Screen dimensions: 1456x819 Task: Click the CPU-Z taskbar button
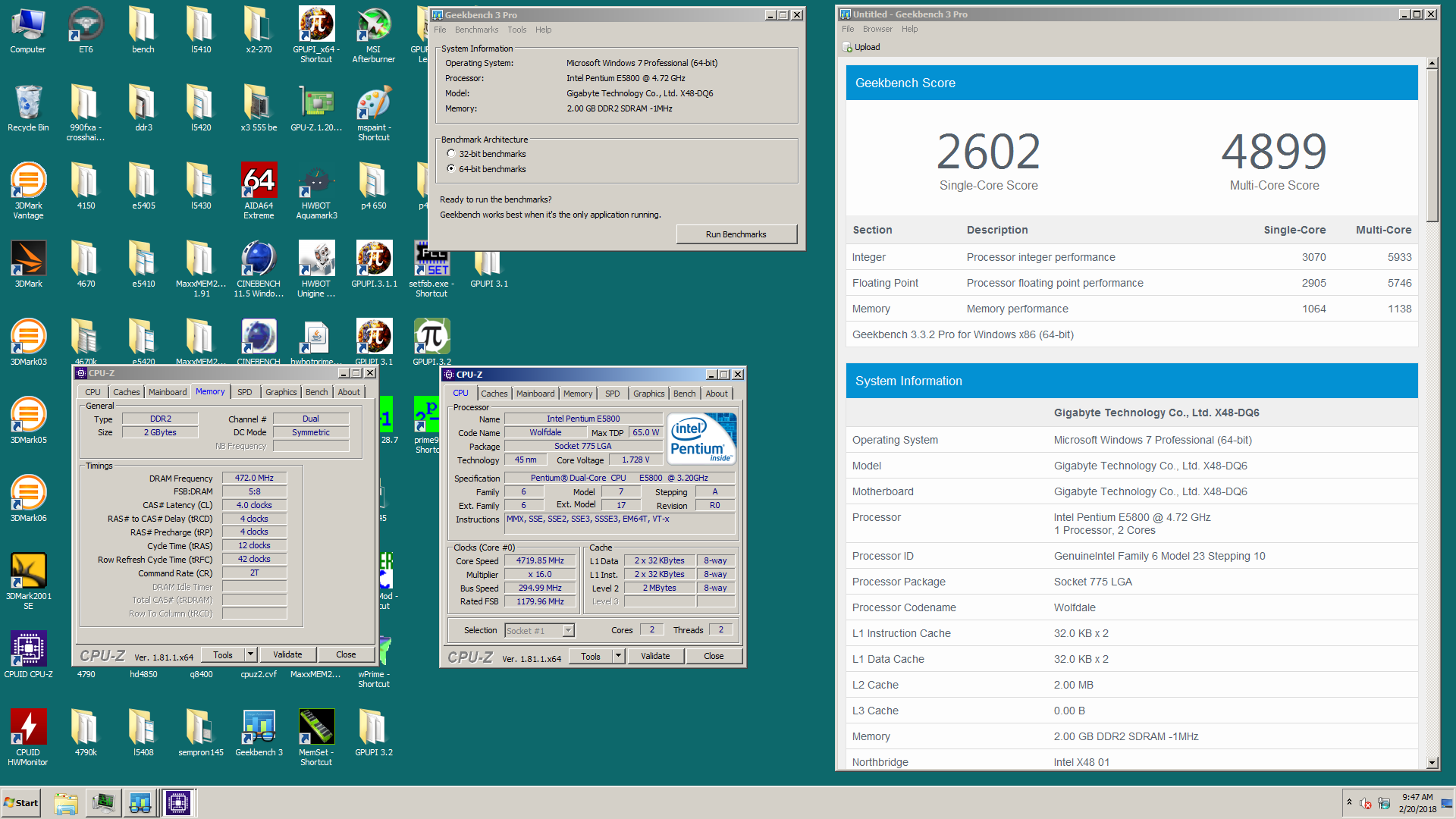pos(178,803)
